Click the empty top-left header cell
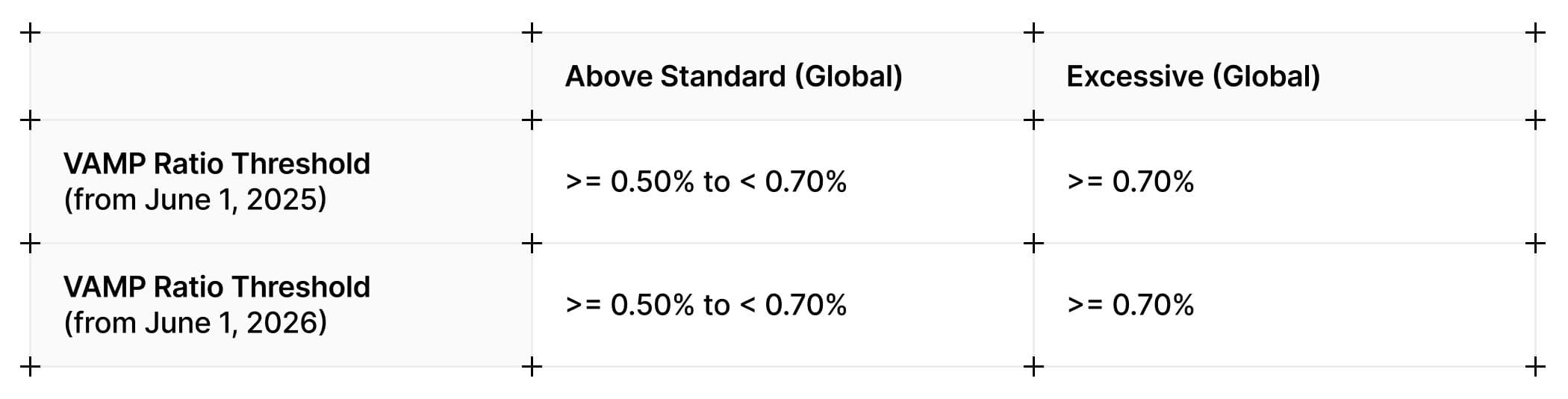Image resolution: width=1568 pixels, height=399 pixels. [281, 76]
